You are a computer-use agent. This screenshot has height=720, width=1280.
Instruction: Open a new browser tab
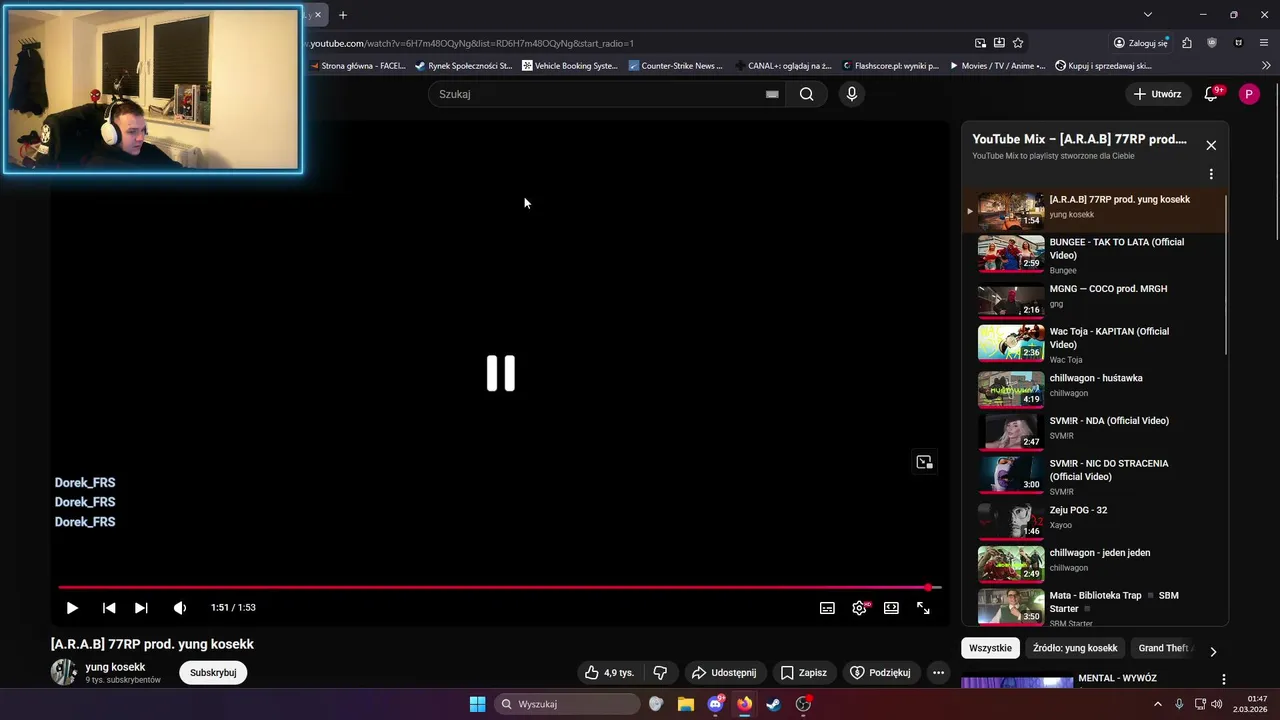coord(343,15)
